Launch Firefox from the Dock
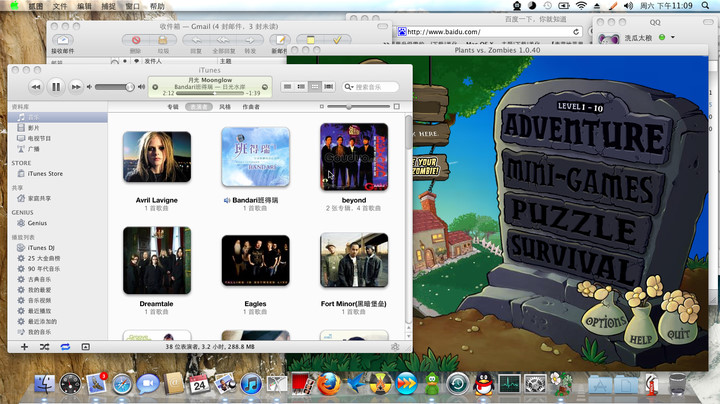The image size is (720, 404). click(329, 384)
